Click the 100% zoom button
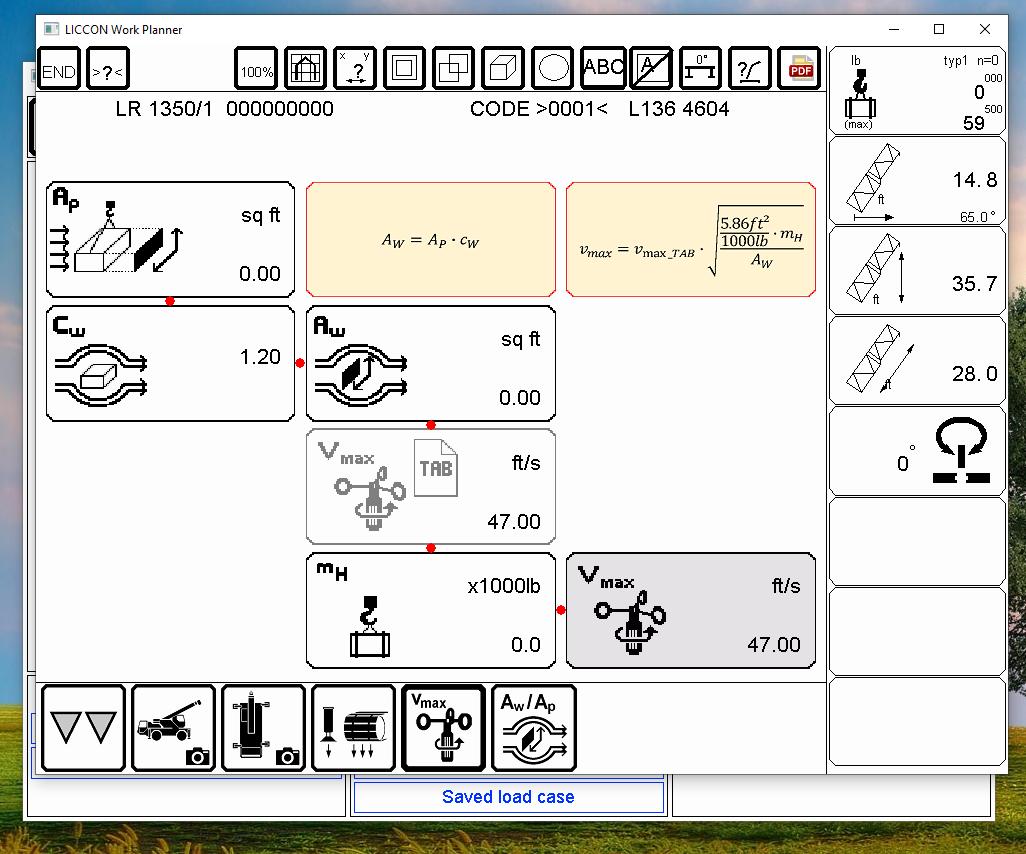This screenshot has height=854, width=1026. pos(256,69)
